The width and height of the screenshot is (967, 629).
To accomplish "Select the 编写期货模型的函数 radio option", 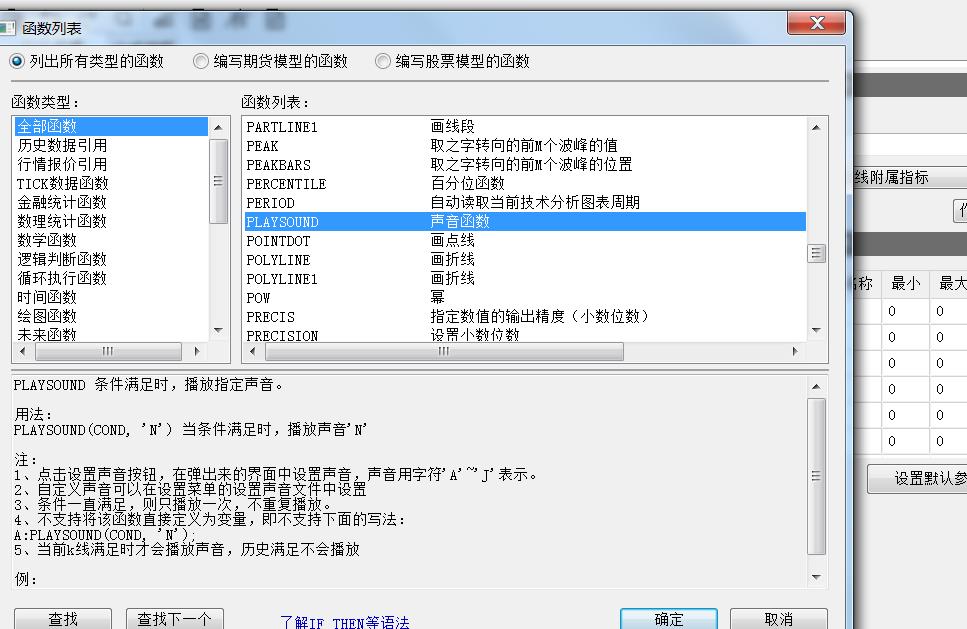I will pos(201,61).
